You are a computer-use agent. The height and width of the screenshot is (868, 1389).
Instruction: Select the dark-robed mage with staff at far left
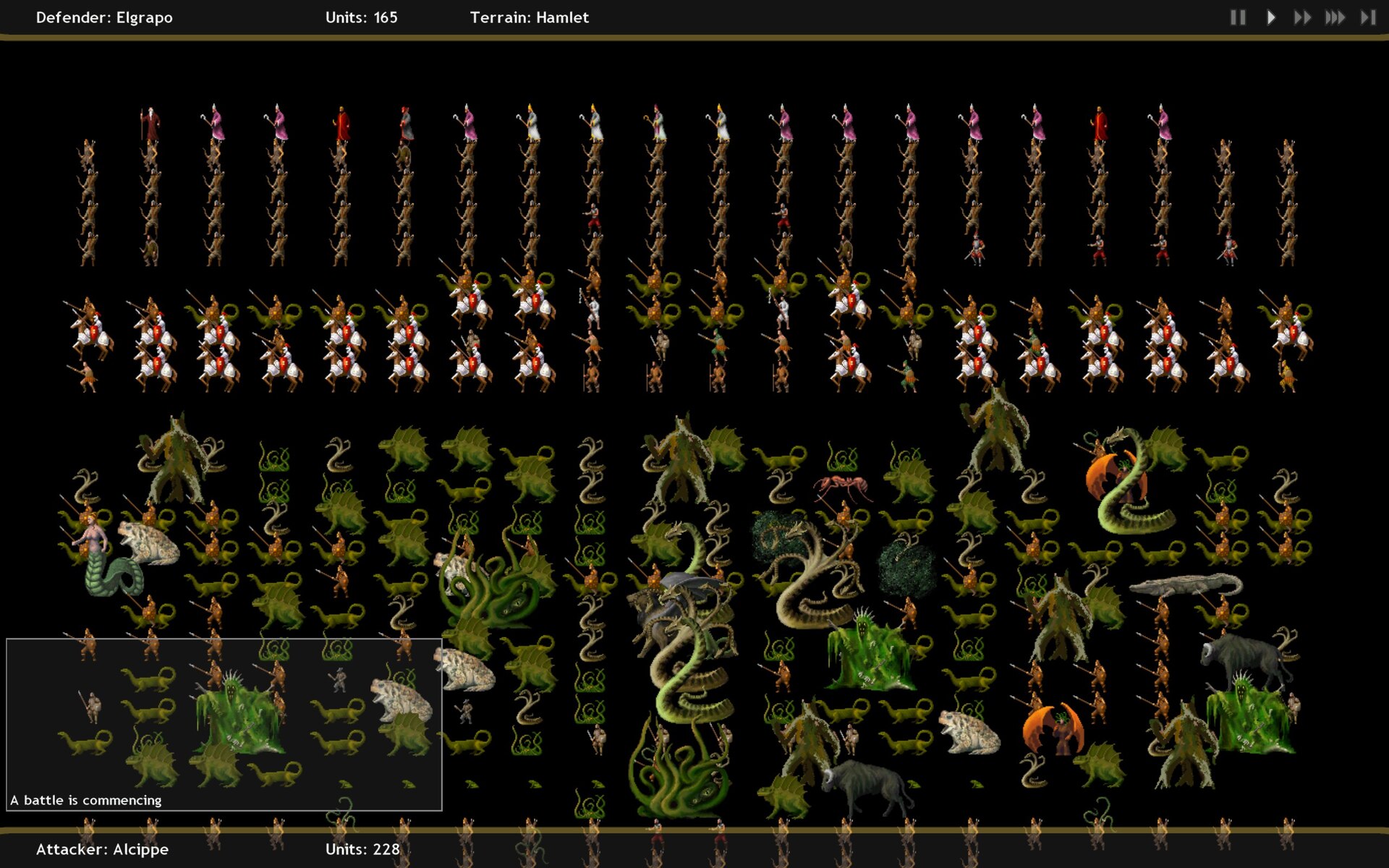tap(150, 124)
